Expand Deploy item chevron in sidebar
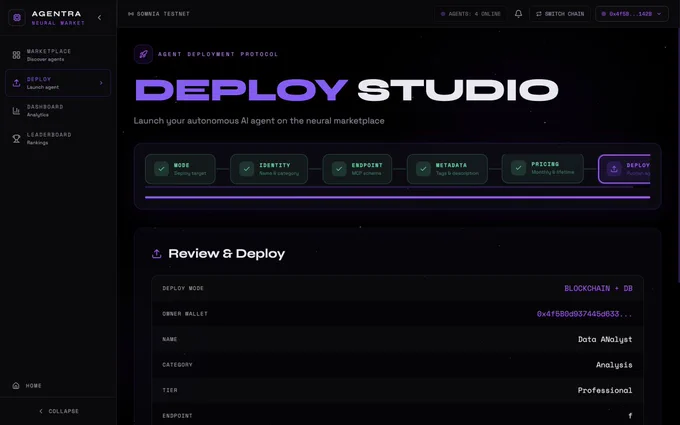 (101, 83)
